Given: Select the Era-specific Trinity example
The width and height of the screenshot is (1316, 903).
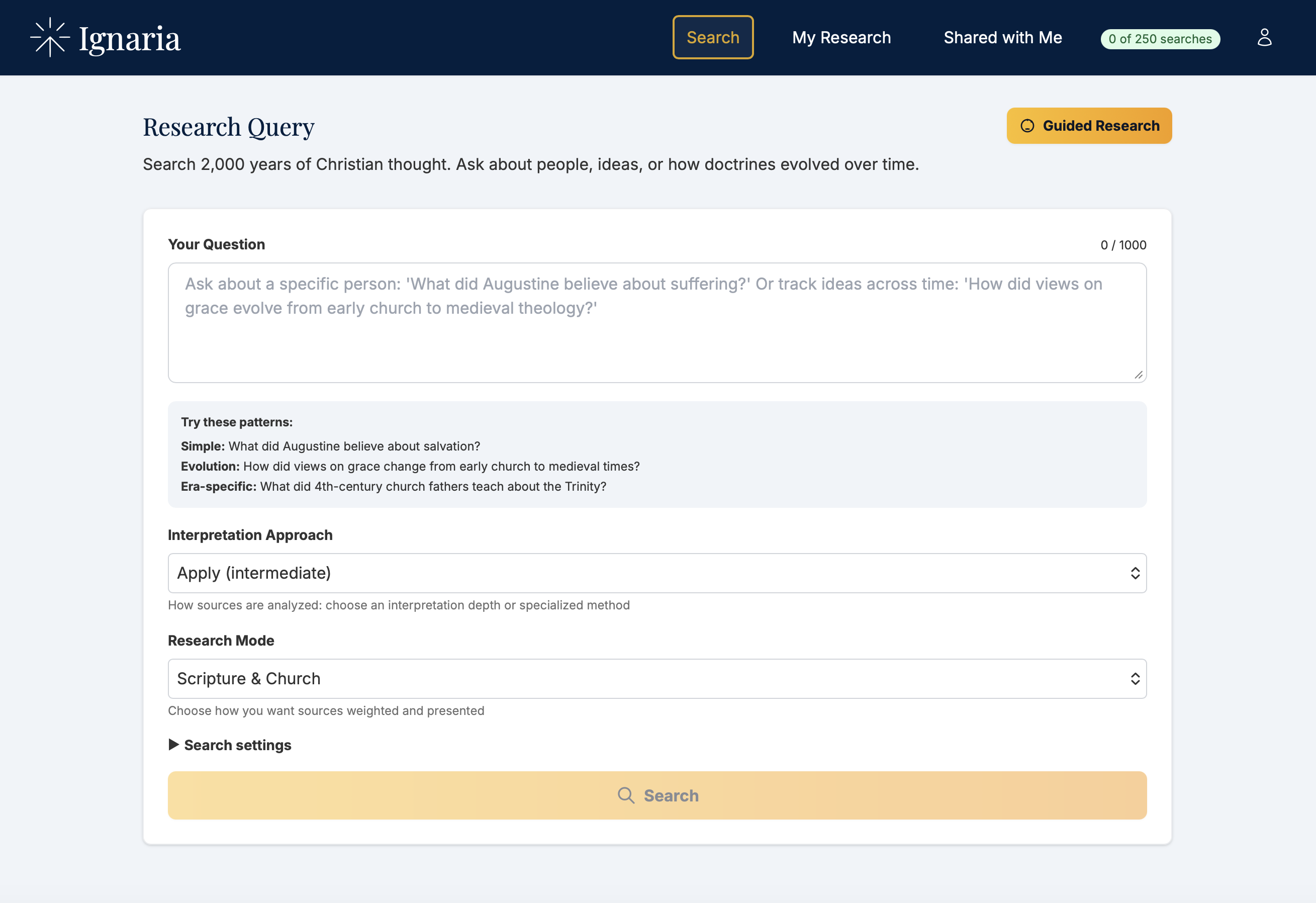Looking at the screenshot, I should click(394, 486).
